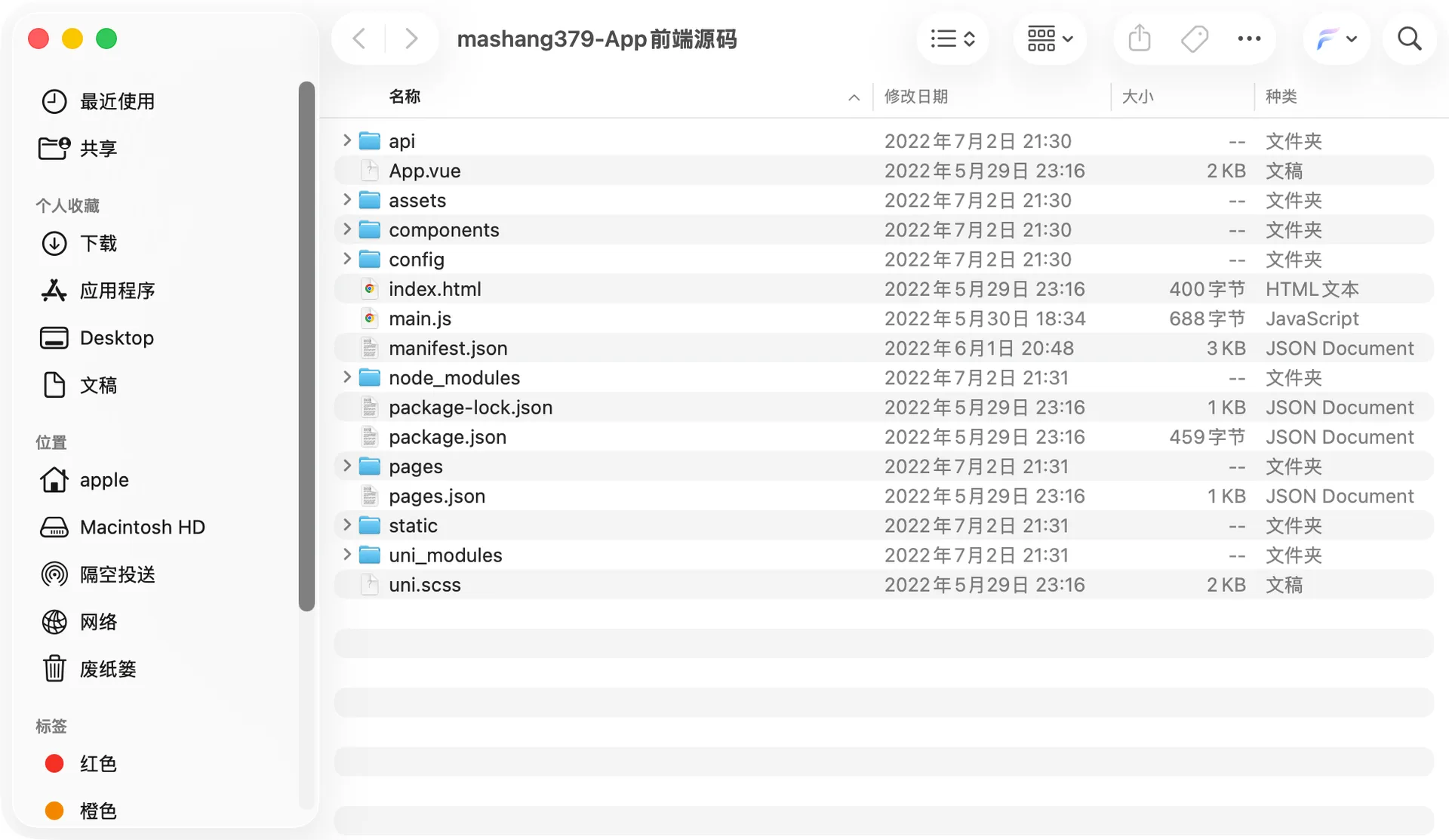
Task: Select the pages.json file
Action: 883,496
